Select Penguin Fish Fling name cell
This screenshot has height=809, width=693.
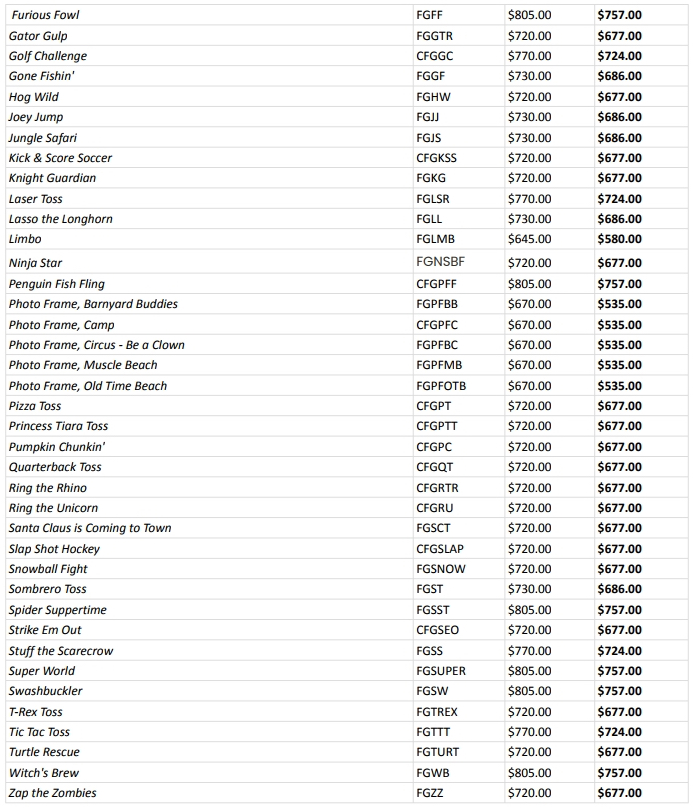(x=57, y=284)
